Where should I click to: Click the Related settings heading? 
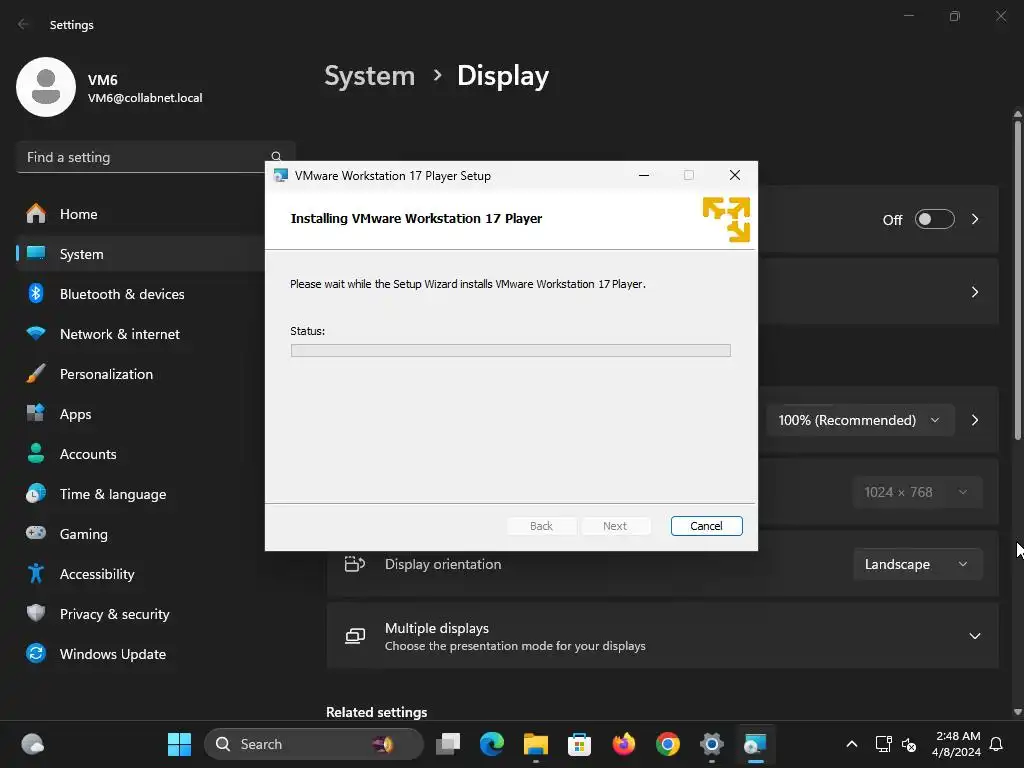pyautogui.click(x=377, y=712)
